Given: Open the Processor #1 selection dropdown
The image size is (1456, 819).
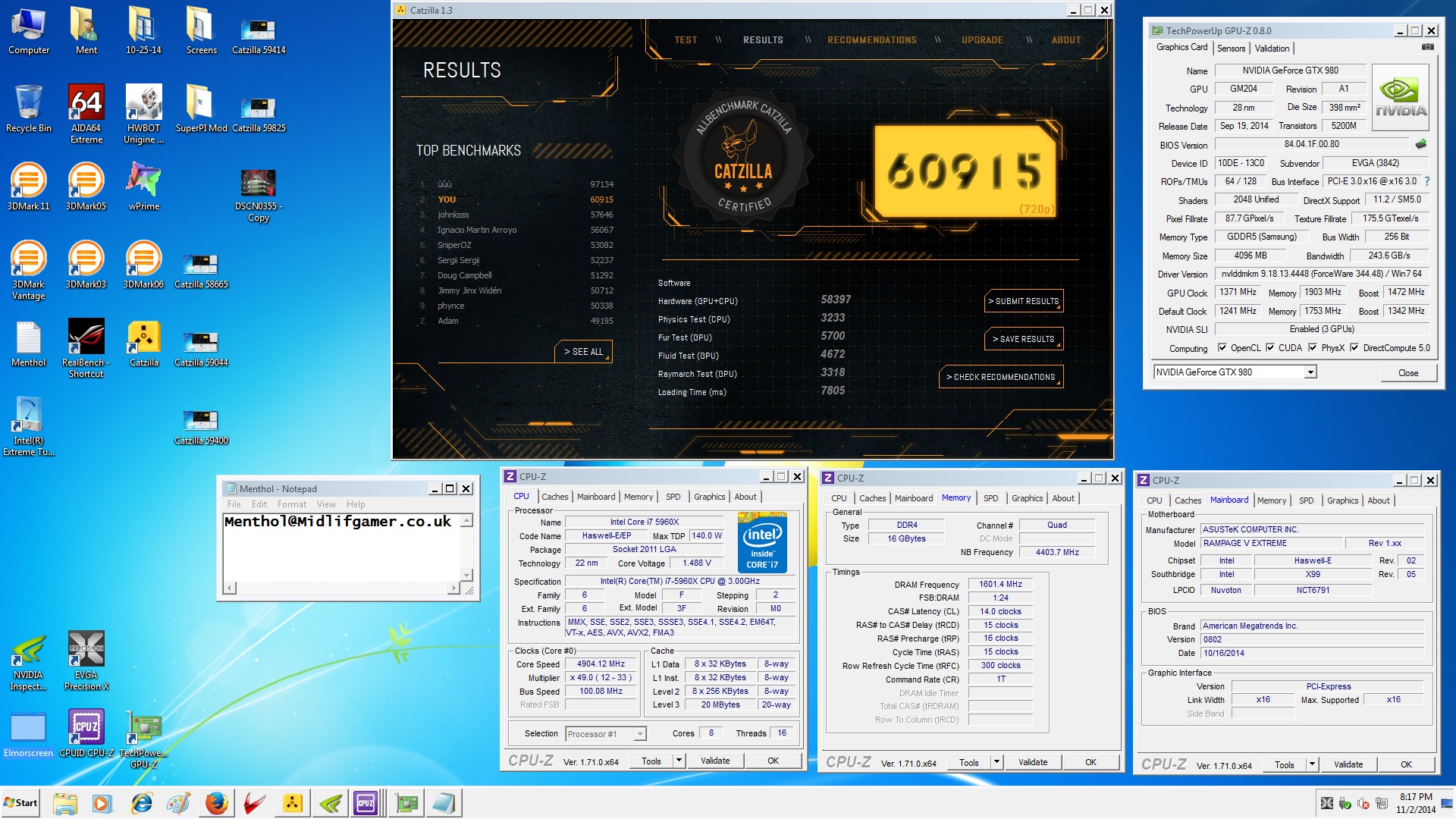Looking at the screenshot, I should 640,734.
